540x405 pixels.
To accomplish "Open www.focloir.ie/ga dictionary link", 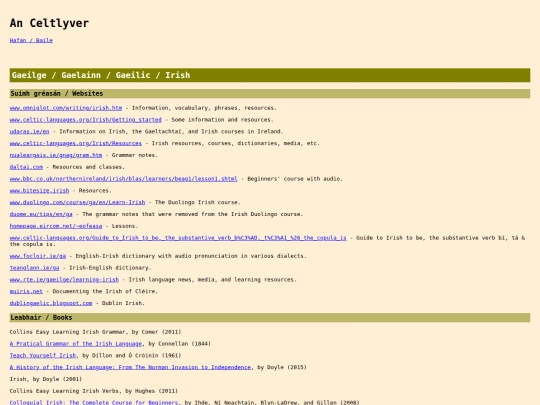I will [x=38, y=256].
